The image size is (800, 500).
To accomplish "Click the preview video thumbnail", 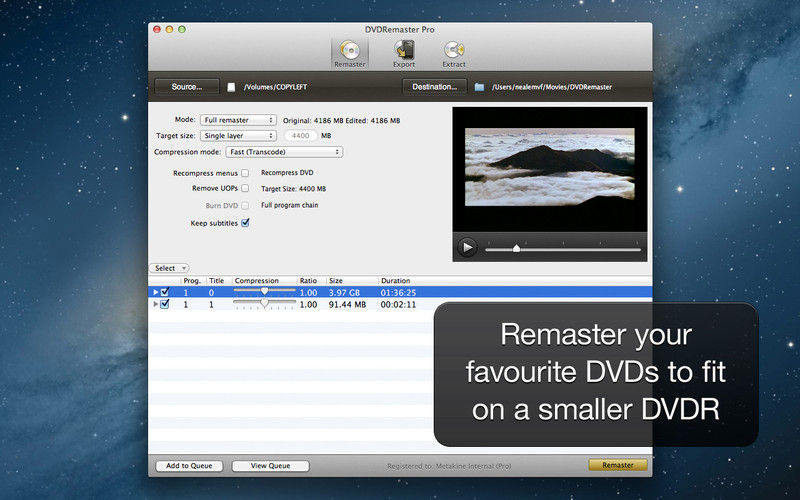I will (x=550, y=167).
